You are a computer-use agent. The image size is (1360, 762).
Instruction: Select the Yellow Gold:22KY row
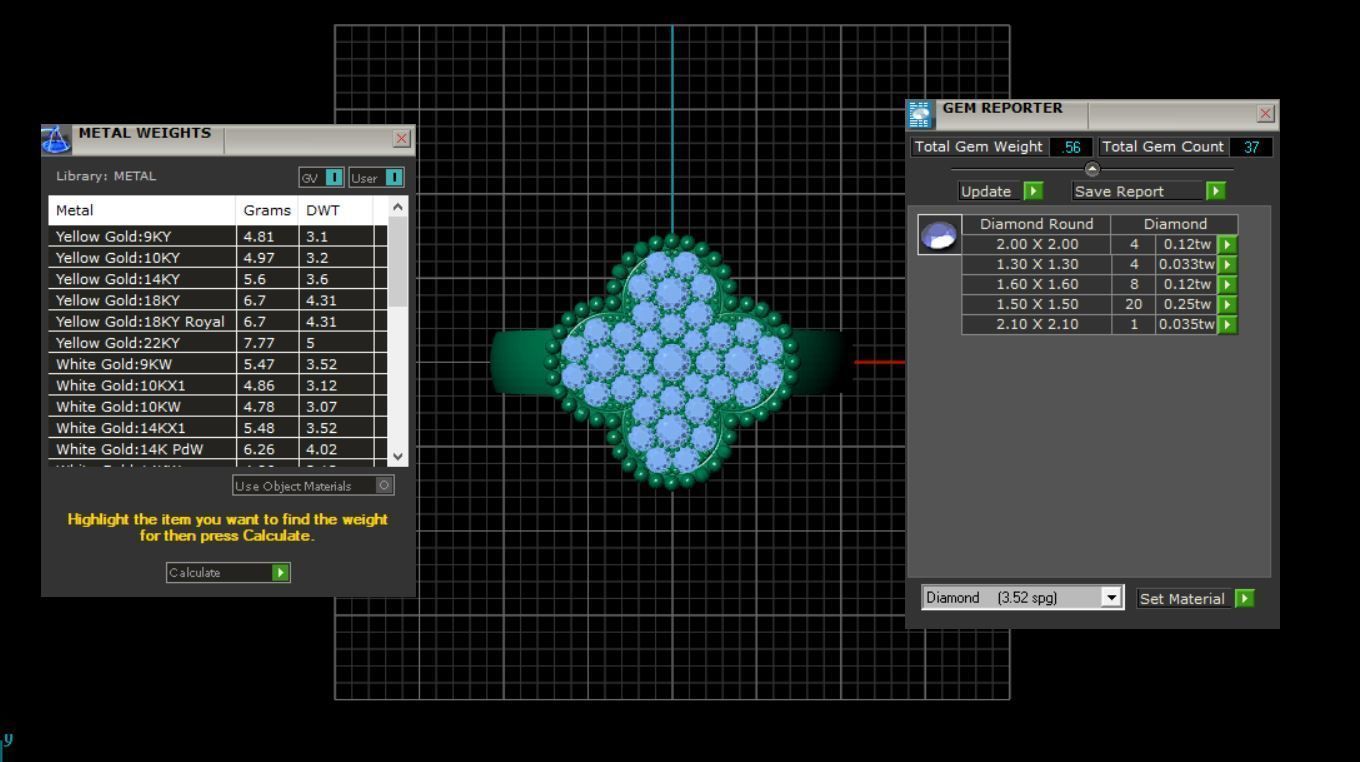pyautogui.click(x=218, y=342)
